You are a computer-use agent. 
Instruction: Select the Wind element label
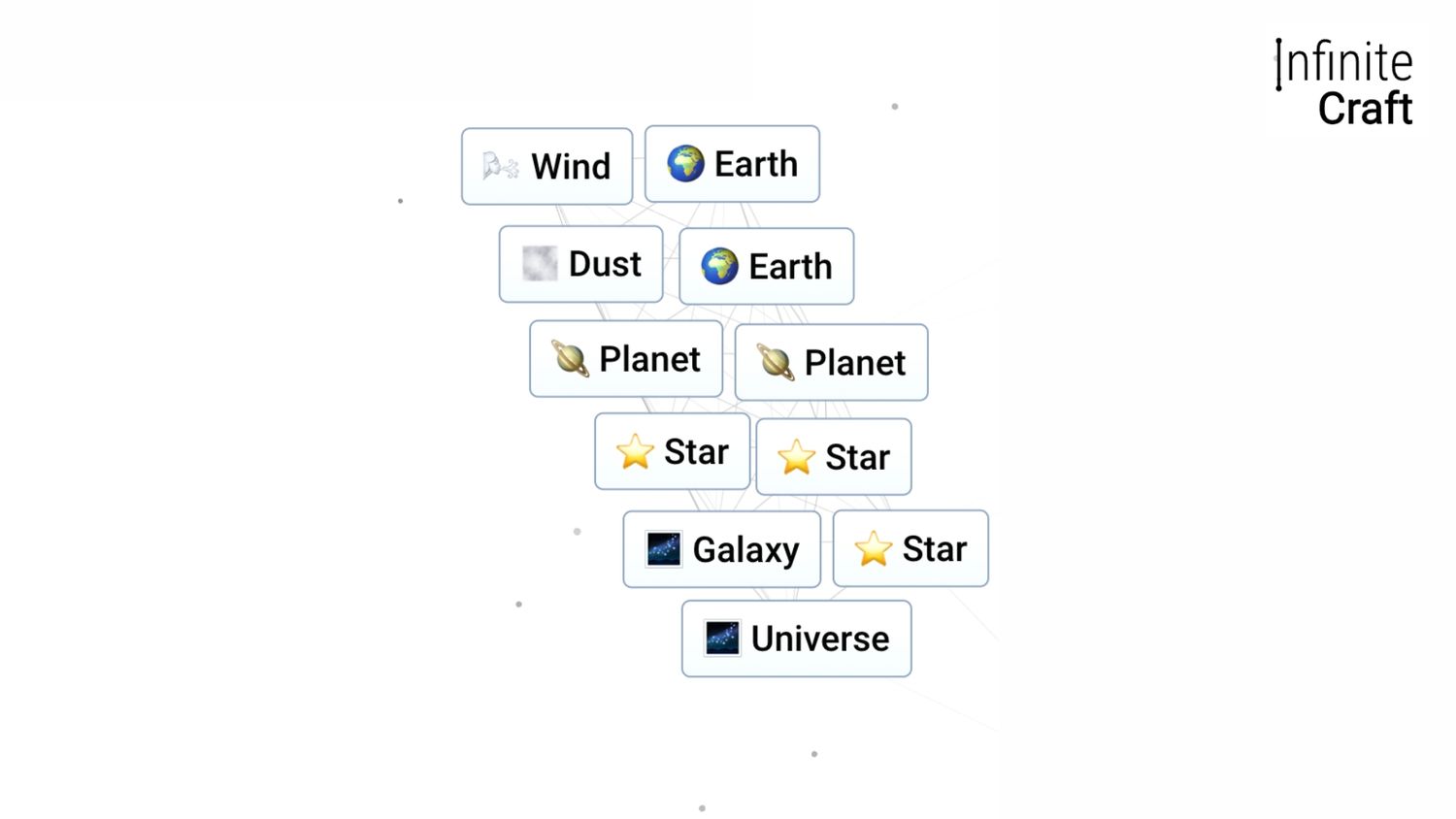pos(571,166)
